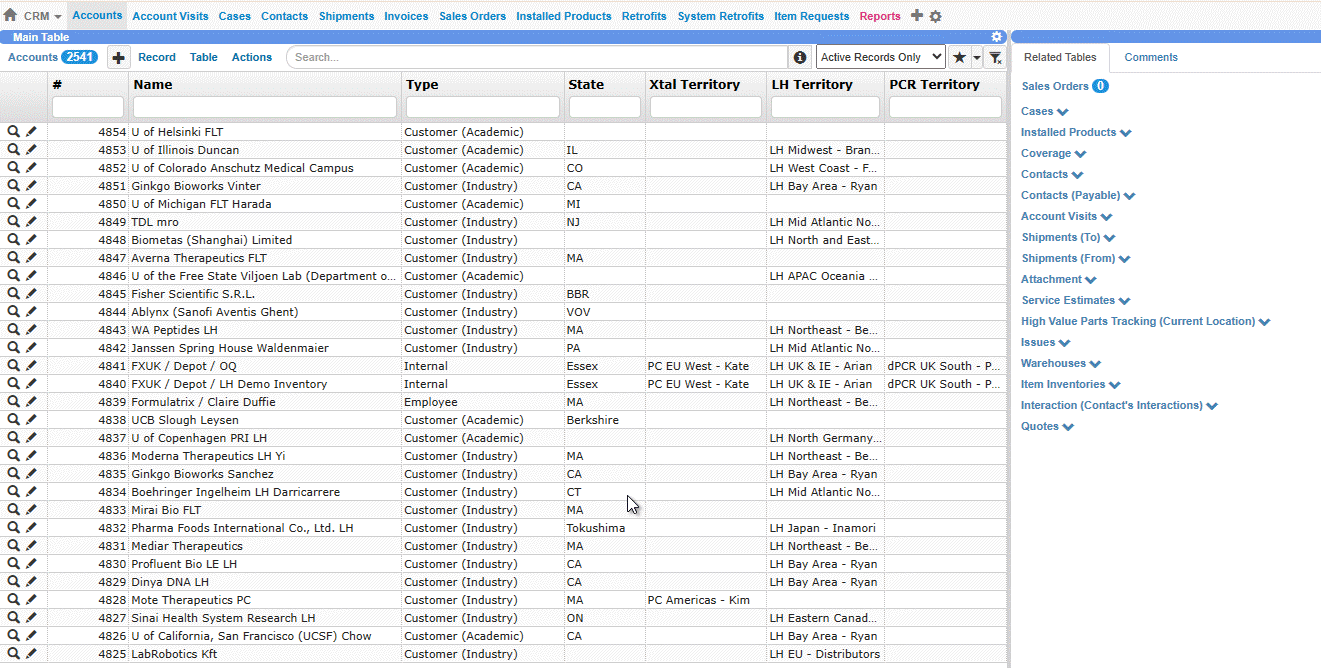View record UCB Slough Leysen
The width and height of the screenshot is (1321, 668).
pos(13,420)
